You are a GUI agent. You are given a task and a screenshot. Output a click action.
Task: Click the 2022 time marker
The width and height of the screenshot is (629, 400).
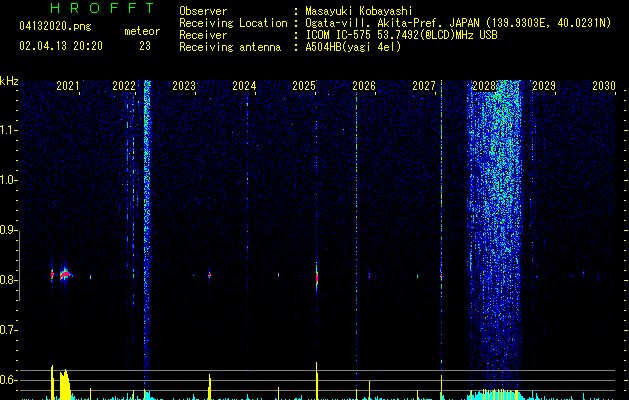click(124, 86)
